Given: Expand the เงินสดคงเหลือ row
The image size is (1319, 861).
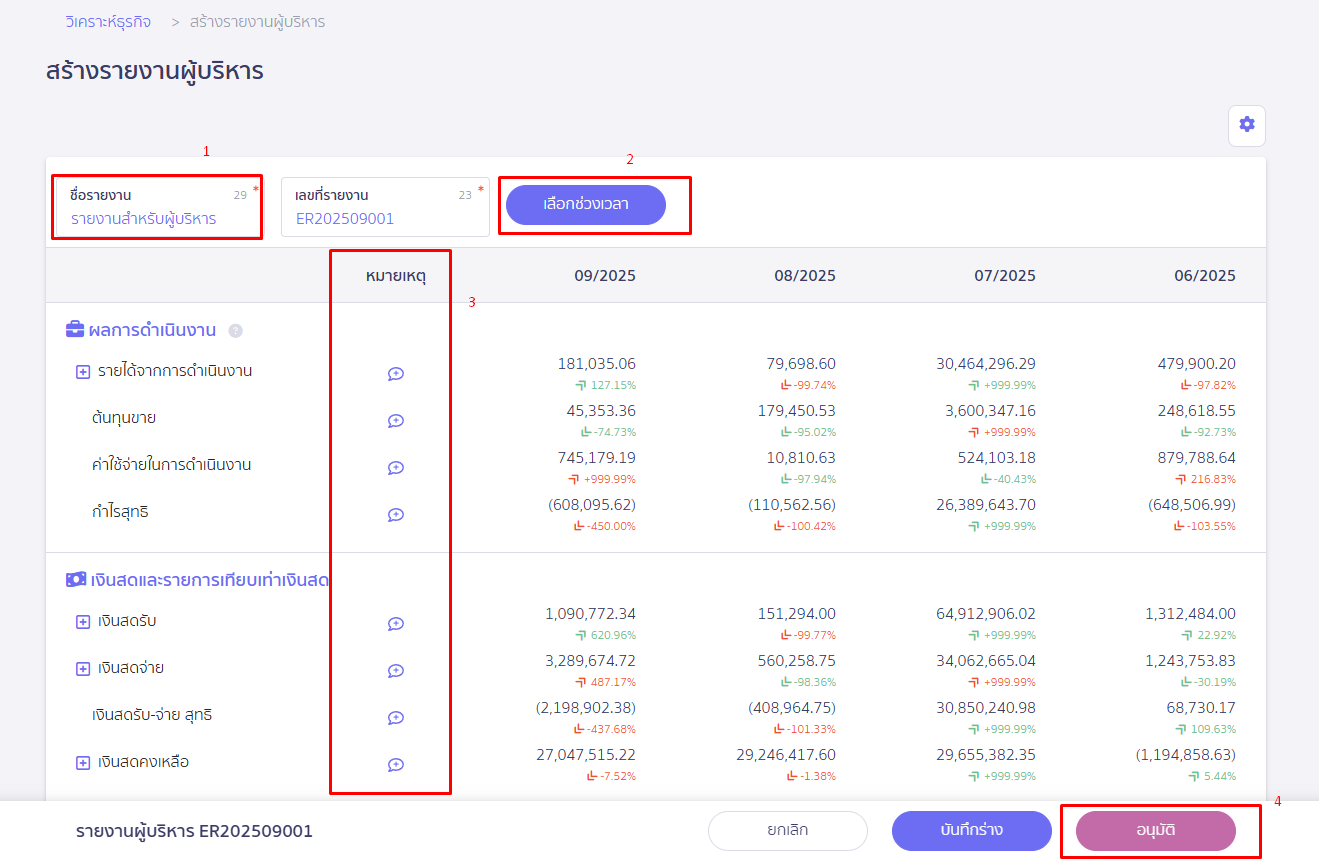Looking at the screenshot, I should [83, 763].
